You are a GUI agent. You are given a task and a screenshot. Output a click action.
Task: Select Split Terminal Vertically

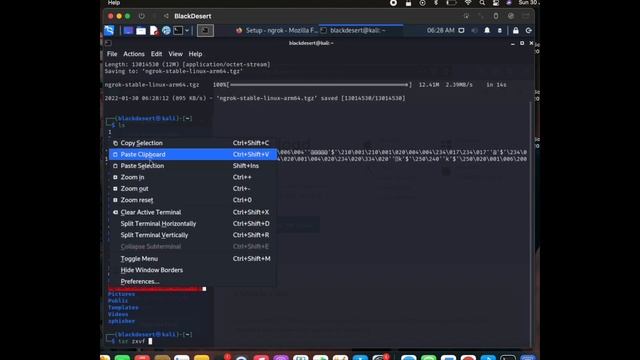[x=192, y=235]
